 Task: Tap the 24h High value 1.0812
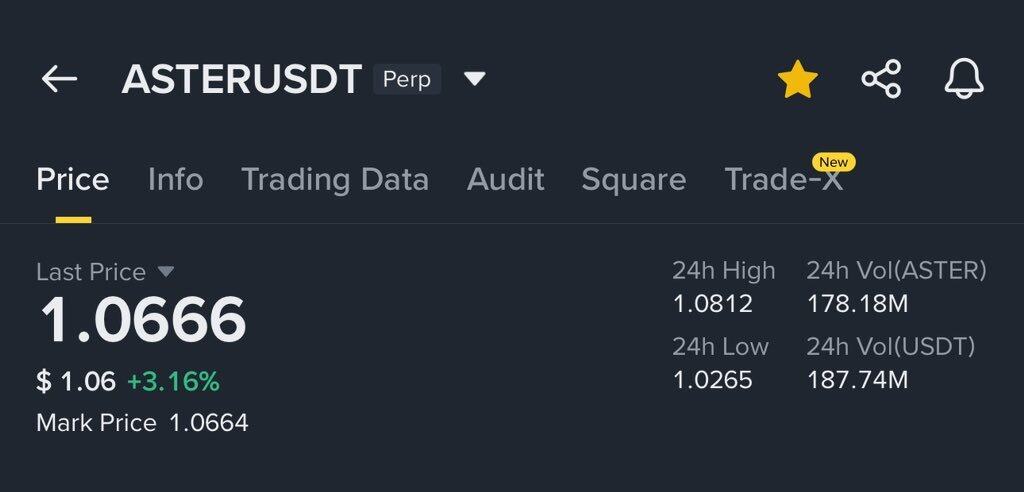712,303
